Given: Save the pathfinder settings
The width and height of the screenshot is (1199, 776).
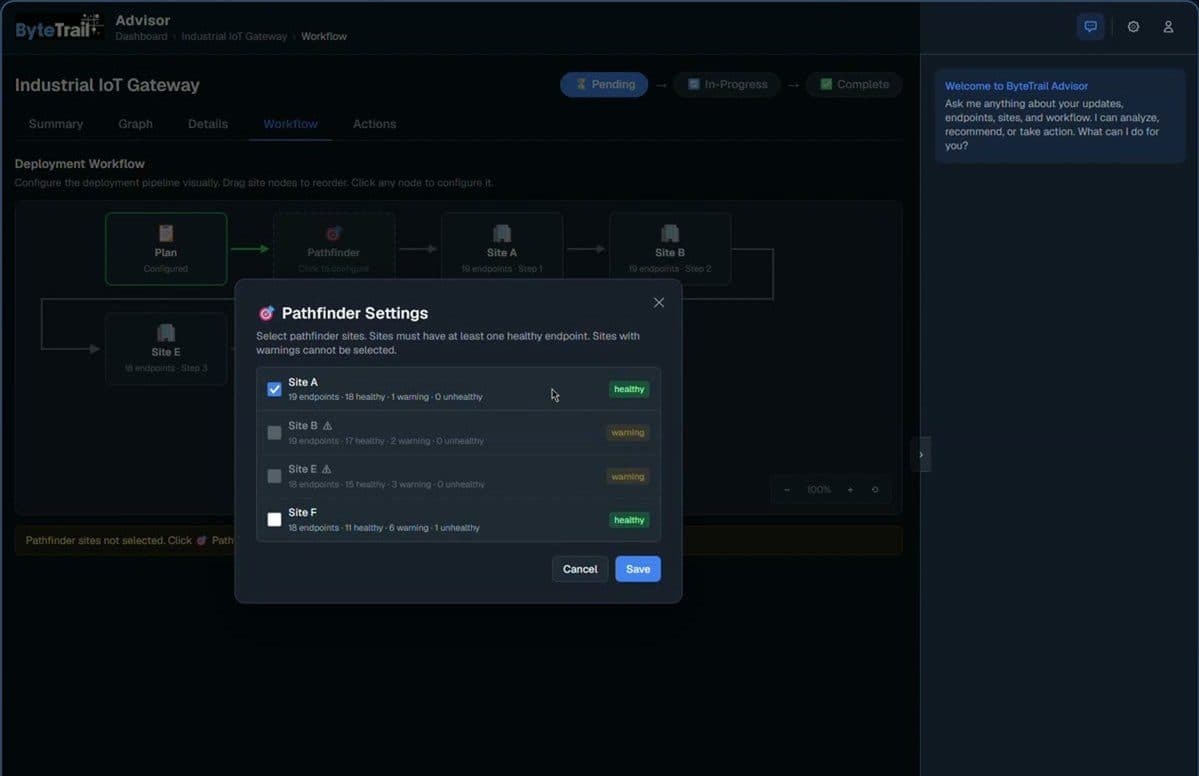Looking at the screenshot, I should tap(638, 569).
